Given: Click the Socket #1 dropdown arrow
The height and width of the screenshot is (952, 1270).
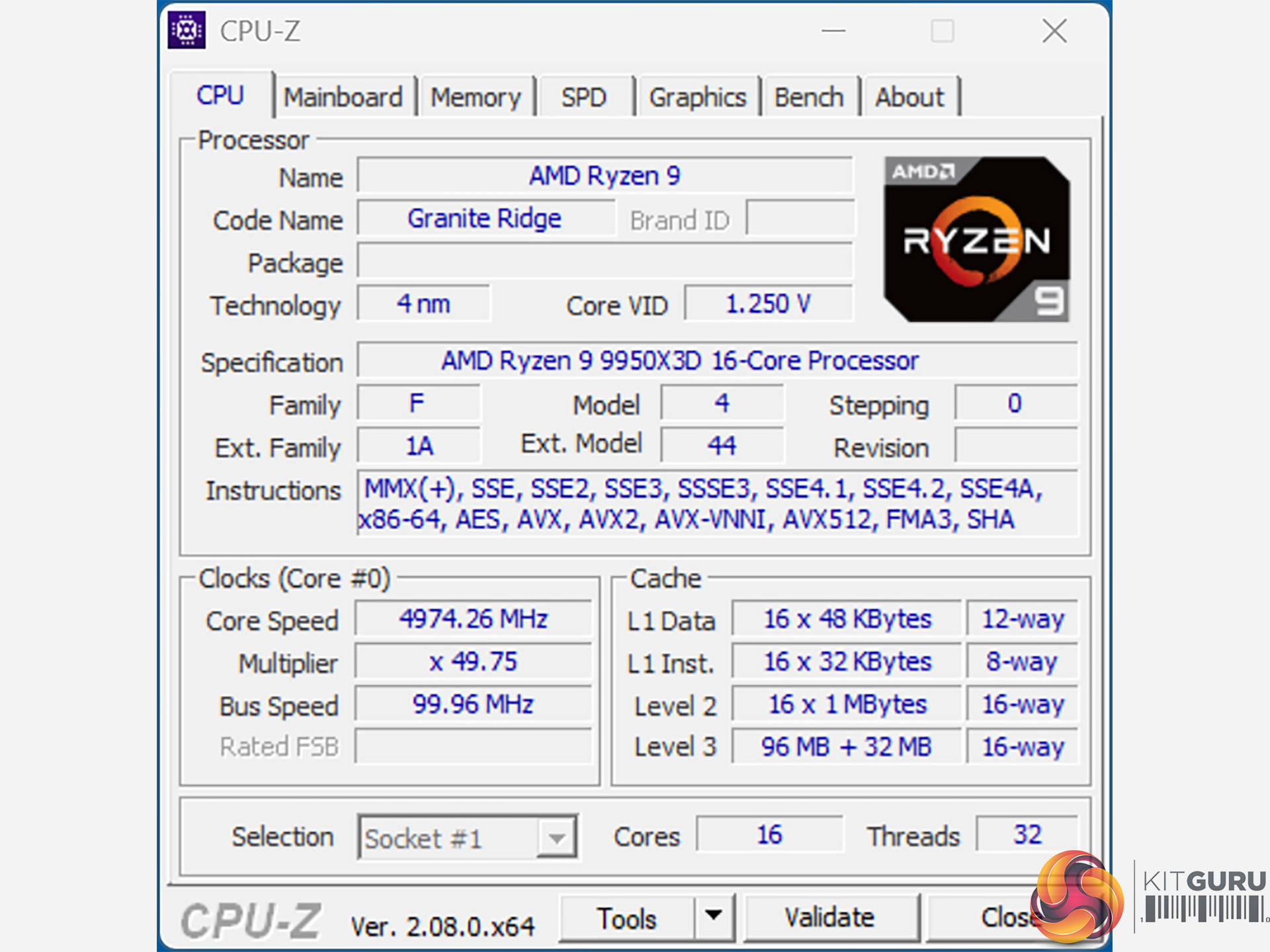Looking at the screenshot, I should click(x=557, y=838).
